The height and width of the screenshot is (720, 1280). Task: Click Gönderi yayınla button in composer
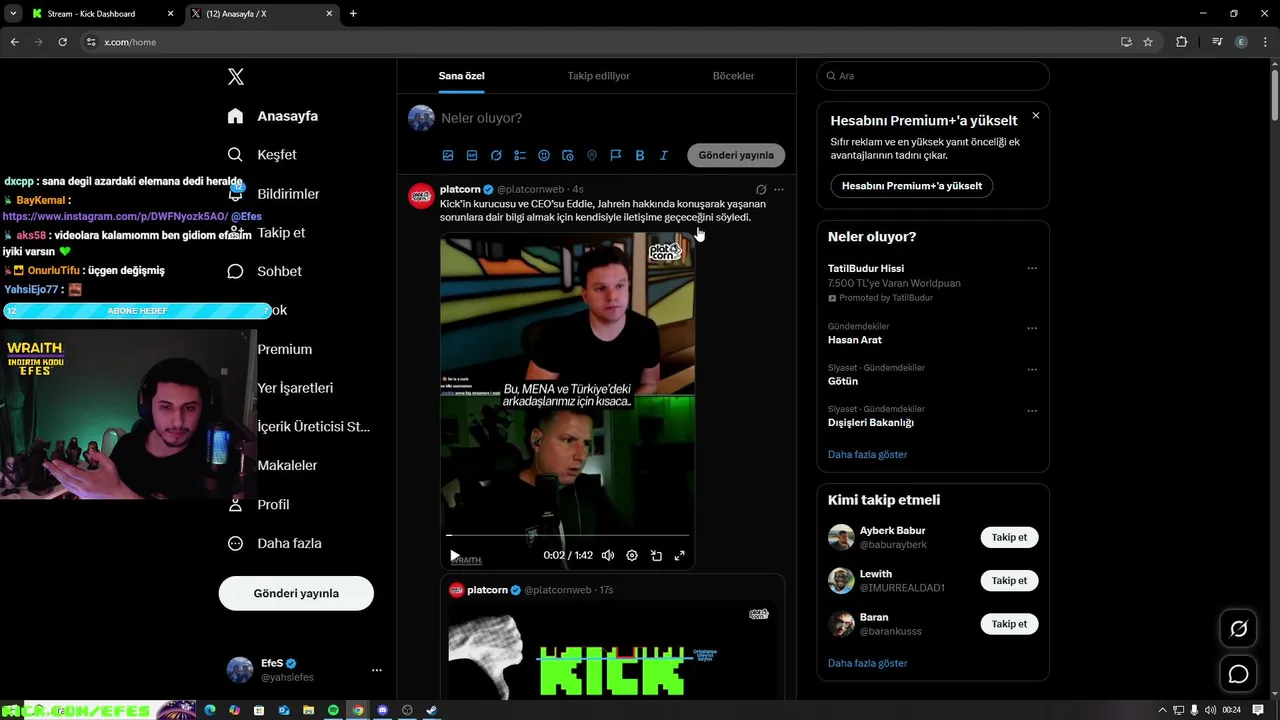[736, 155]
